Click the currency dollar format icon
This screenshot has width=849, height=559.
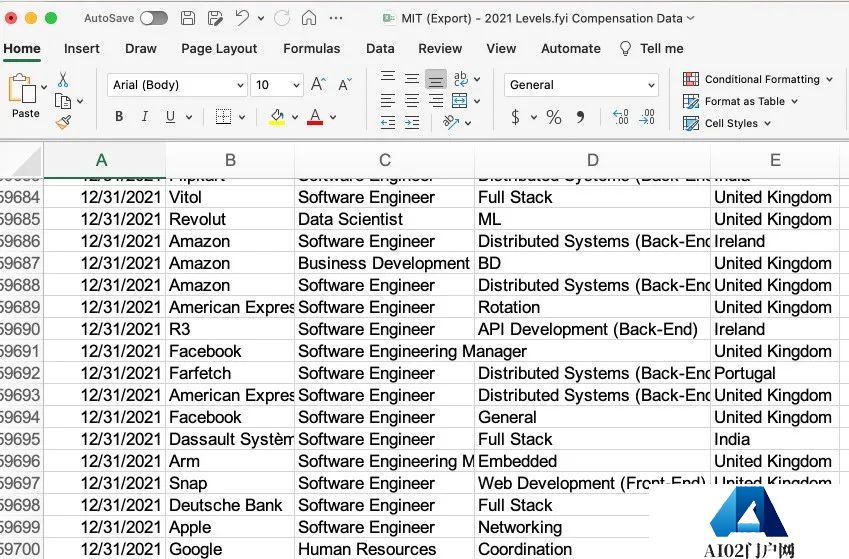coord(515,117)
